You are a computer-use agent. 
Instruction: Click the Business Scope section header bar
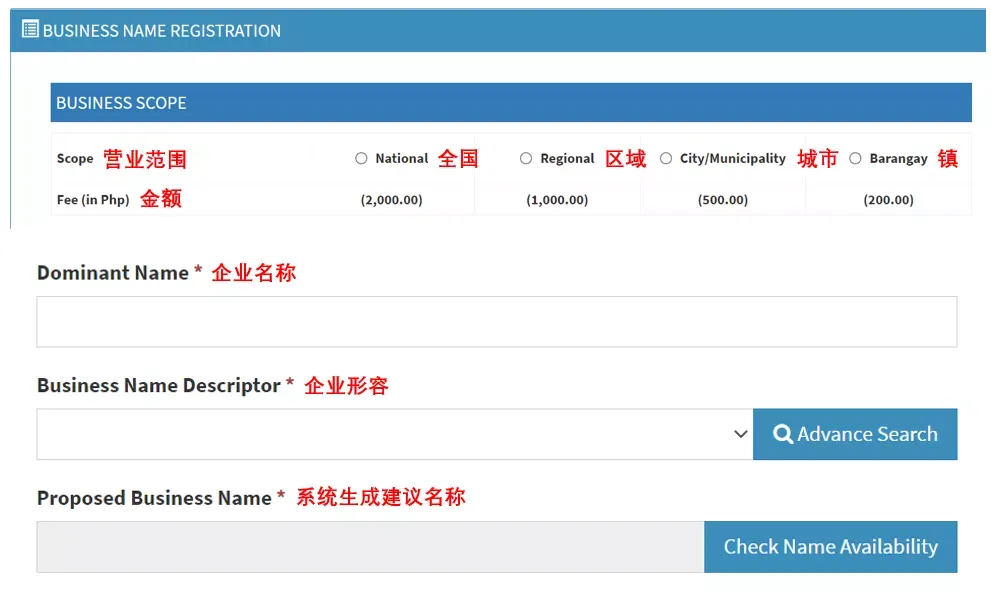coord(511,102)
